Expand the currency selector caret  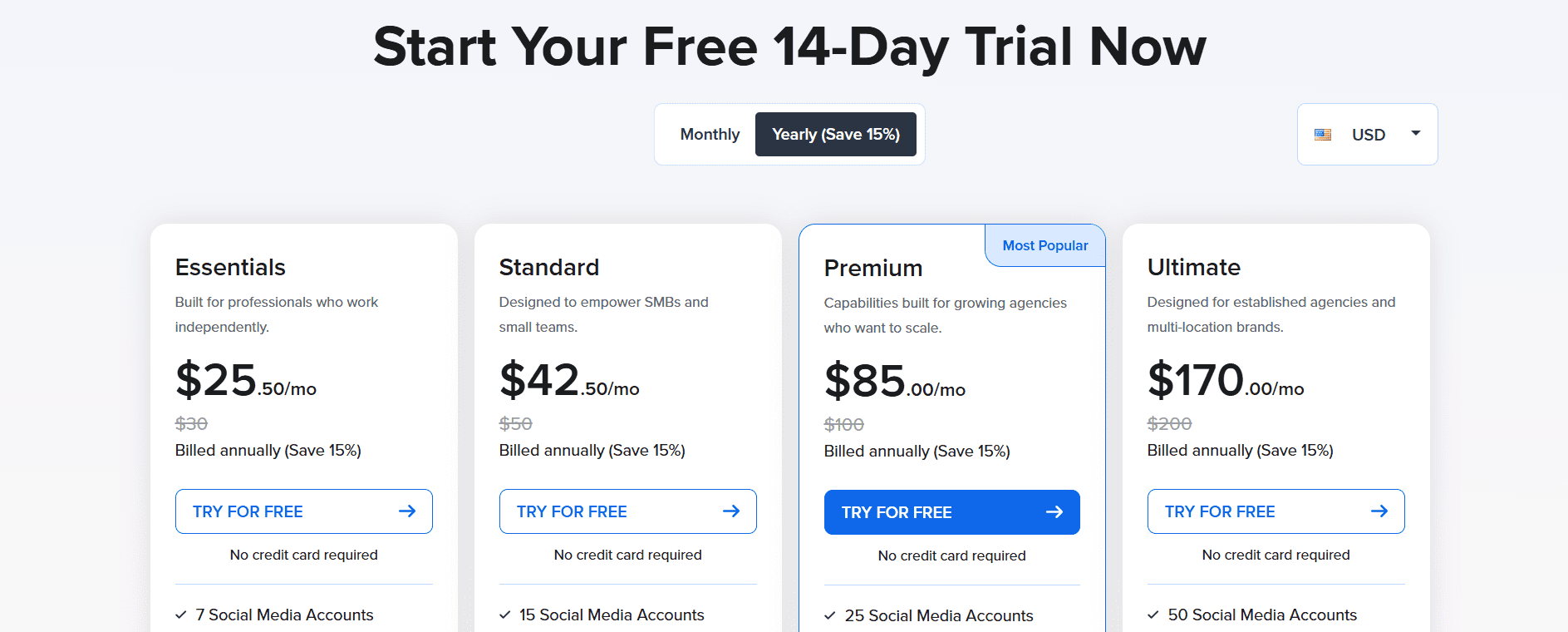pos(1415,134)
